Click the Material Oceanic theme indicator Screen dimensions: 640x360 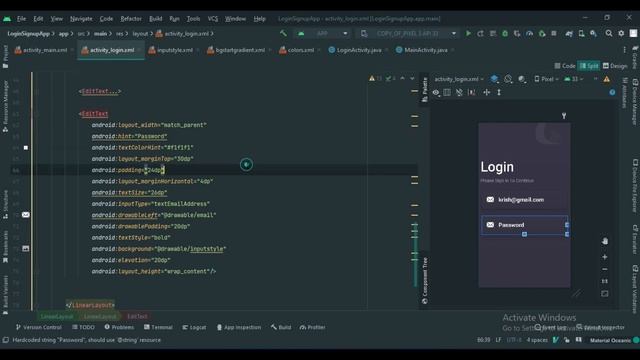click(610, 340)
